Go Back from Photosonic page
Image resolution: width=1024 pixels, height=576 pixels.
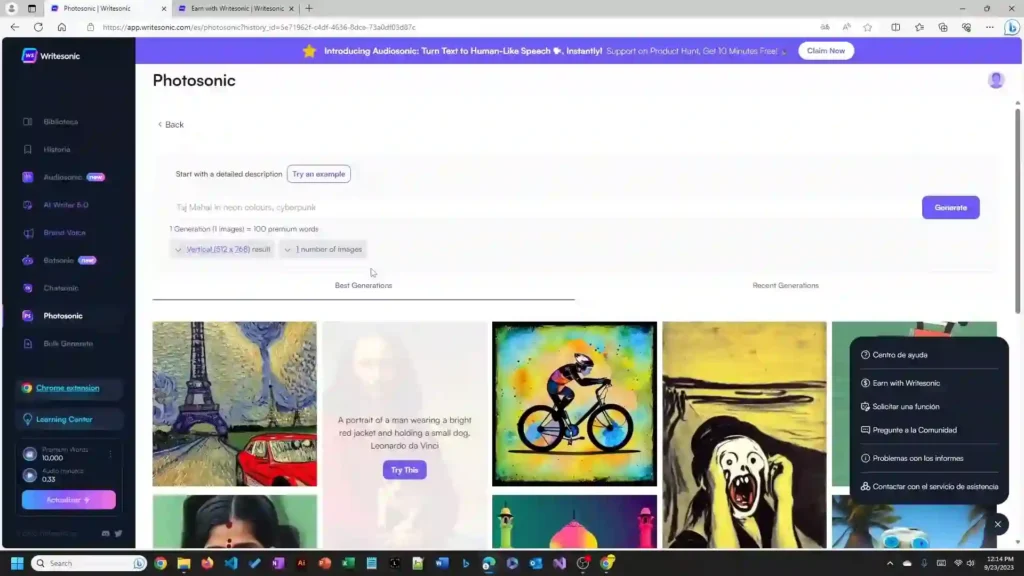[170, 125]
